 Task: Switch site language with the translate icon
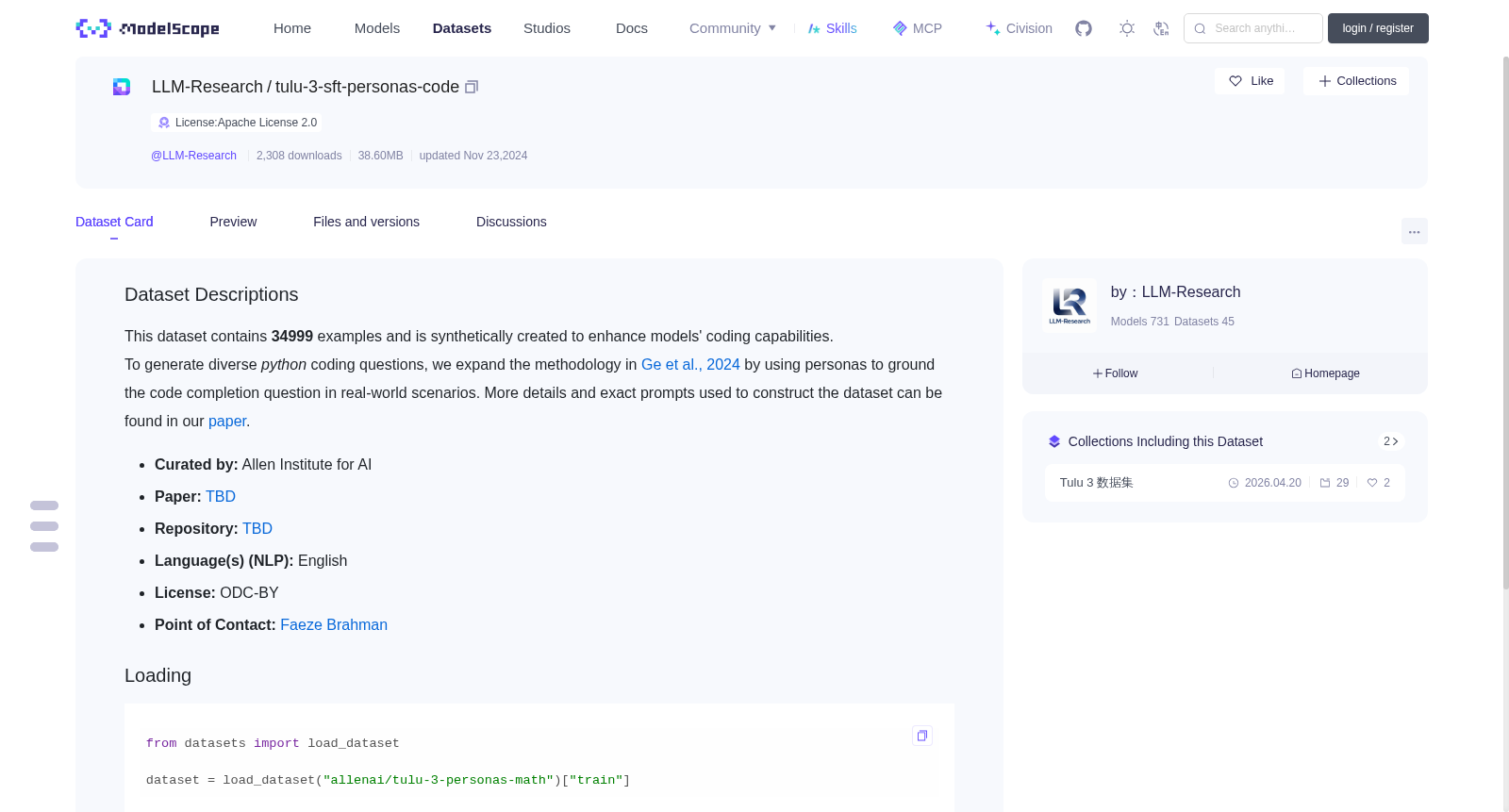click(1161, 28)
